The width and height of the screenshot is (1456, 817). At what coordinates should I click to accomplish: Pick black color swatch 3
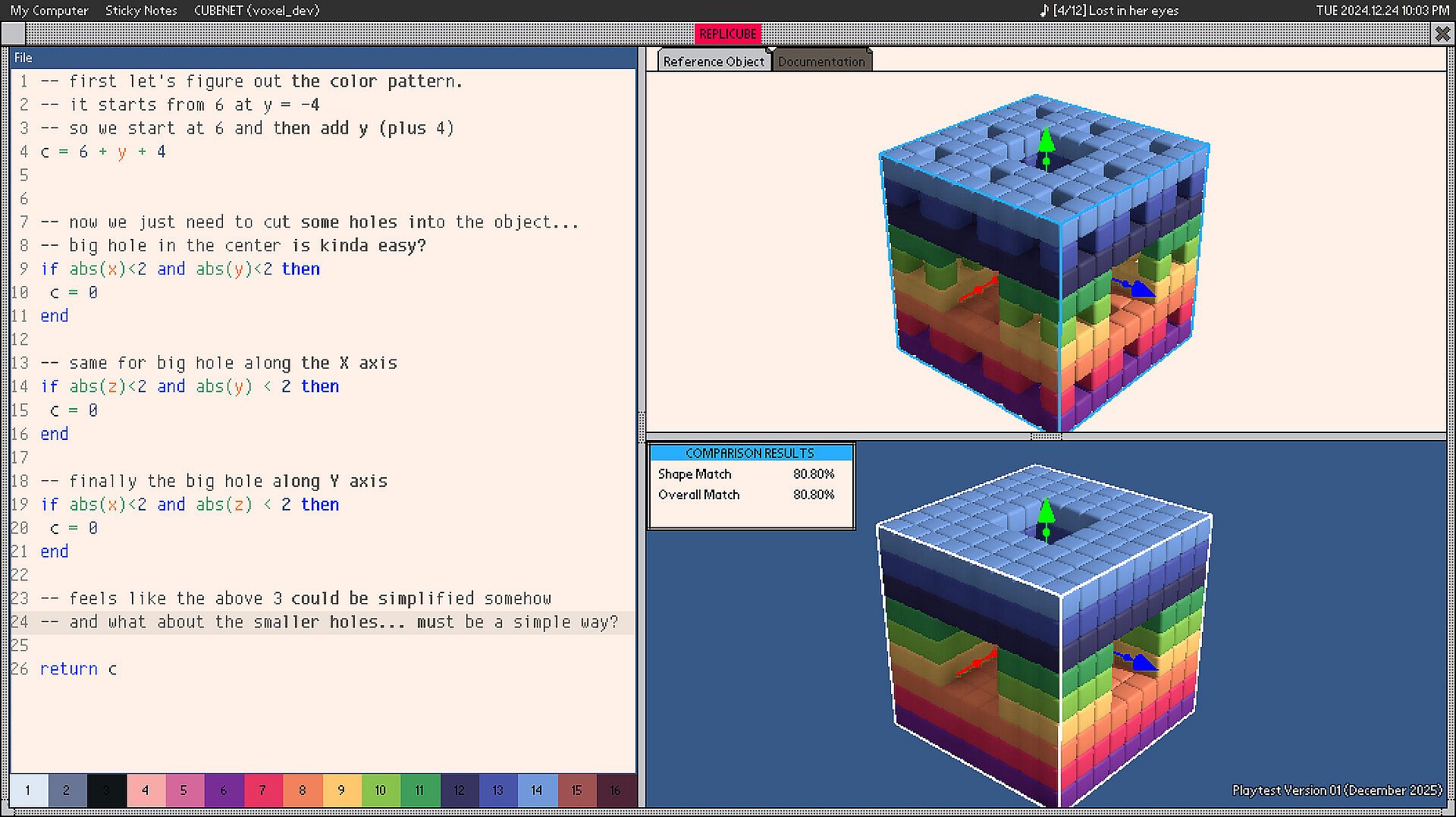tap(107, 790)
